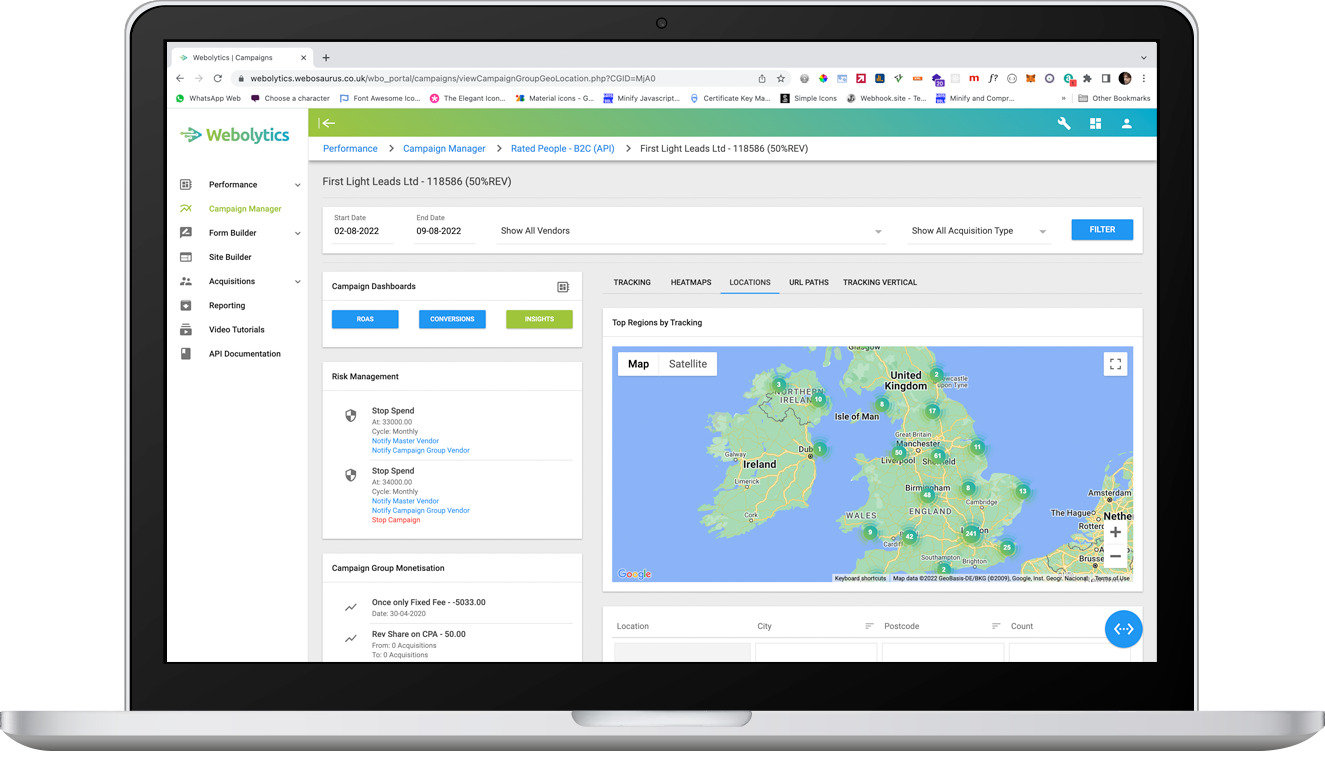
Task: Reload the current page
Action: (218, 78)
